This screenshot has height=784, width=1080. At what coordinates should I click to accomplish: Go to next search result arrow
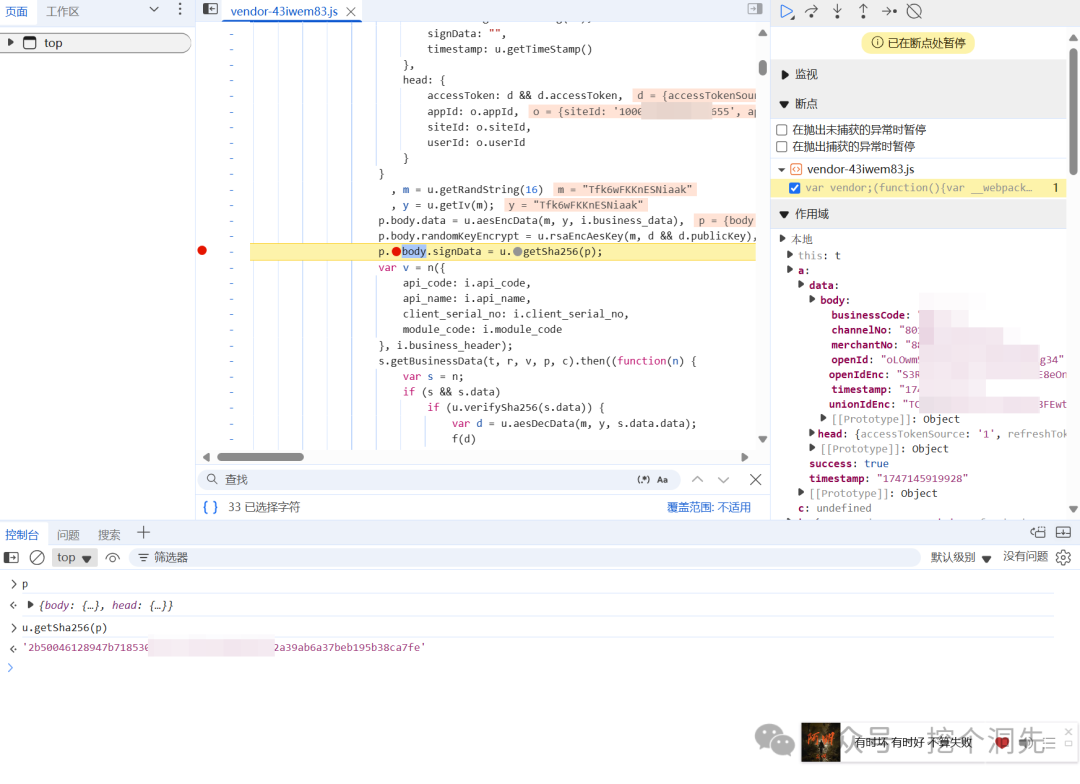click(x=723, y=479)
